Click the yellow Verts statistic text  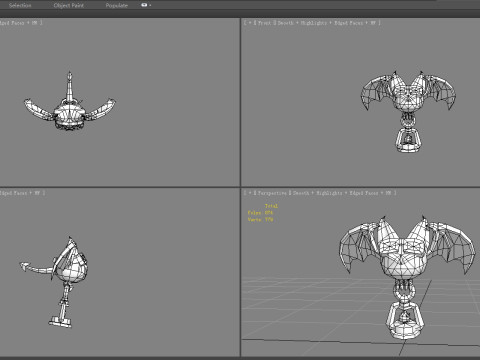(x=260, y=220)
